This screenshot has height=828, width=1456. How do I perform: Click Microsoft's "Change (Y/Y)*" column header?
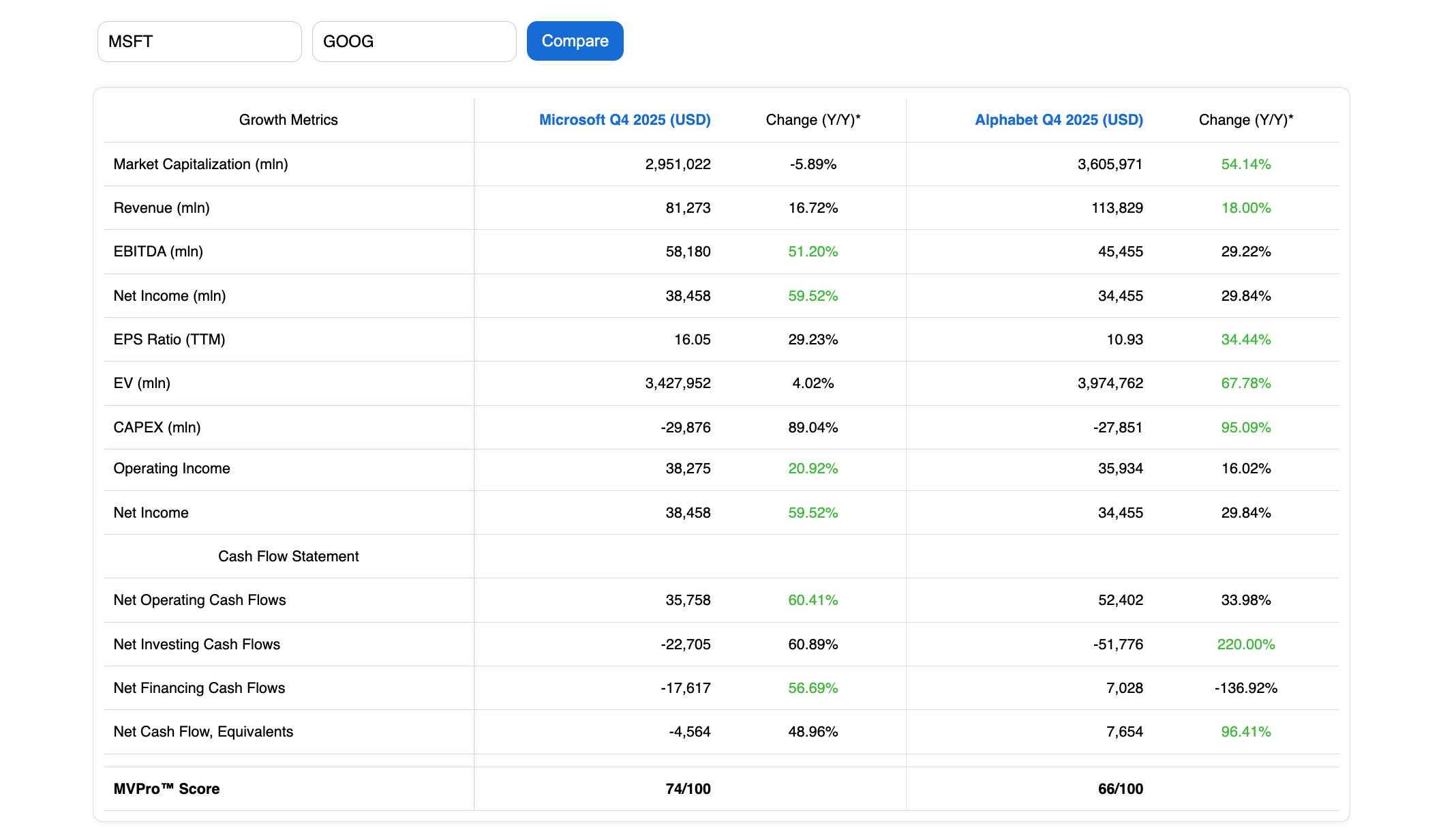(813, 120)
